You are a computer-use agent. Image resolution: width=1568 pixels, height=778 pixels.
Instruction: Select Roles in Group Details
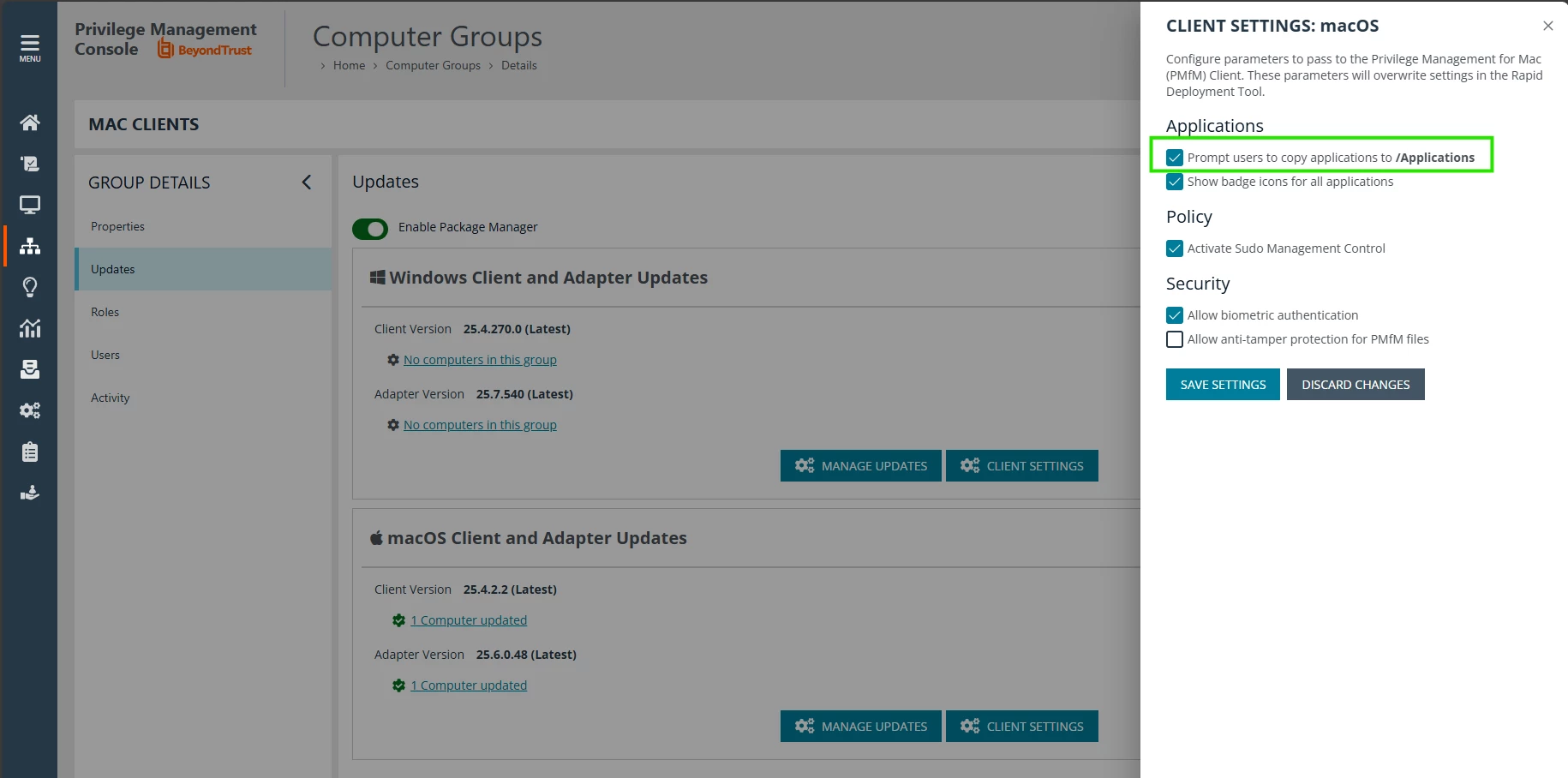(203, 312)
